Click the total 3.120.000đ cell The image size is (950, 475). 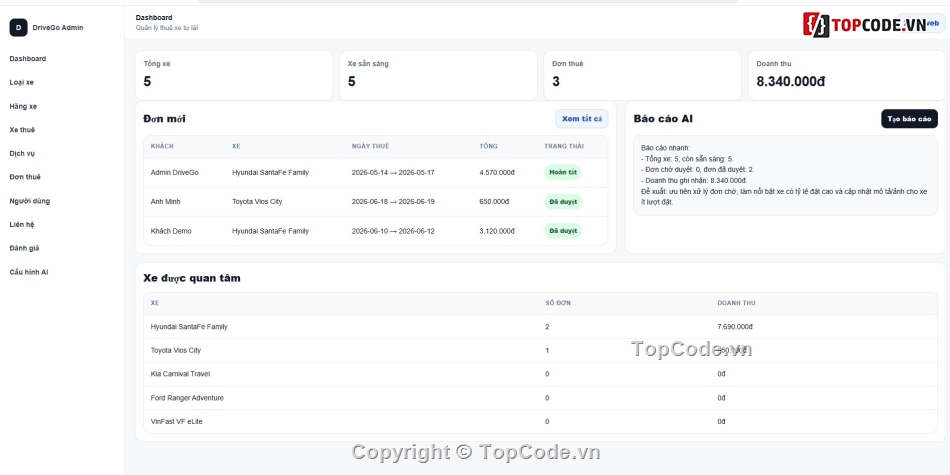tap(497, 231)
